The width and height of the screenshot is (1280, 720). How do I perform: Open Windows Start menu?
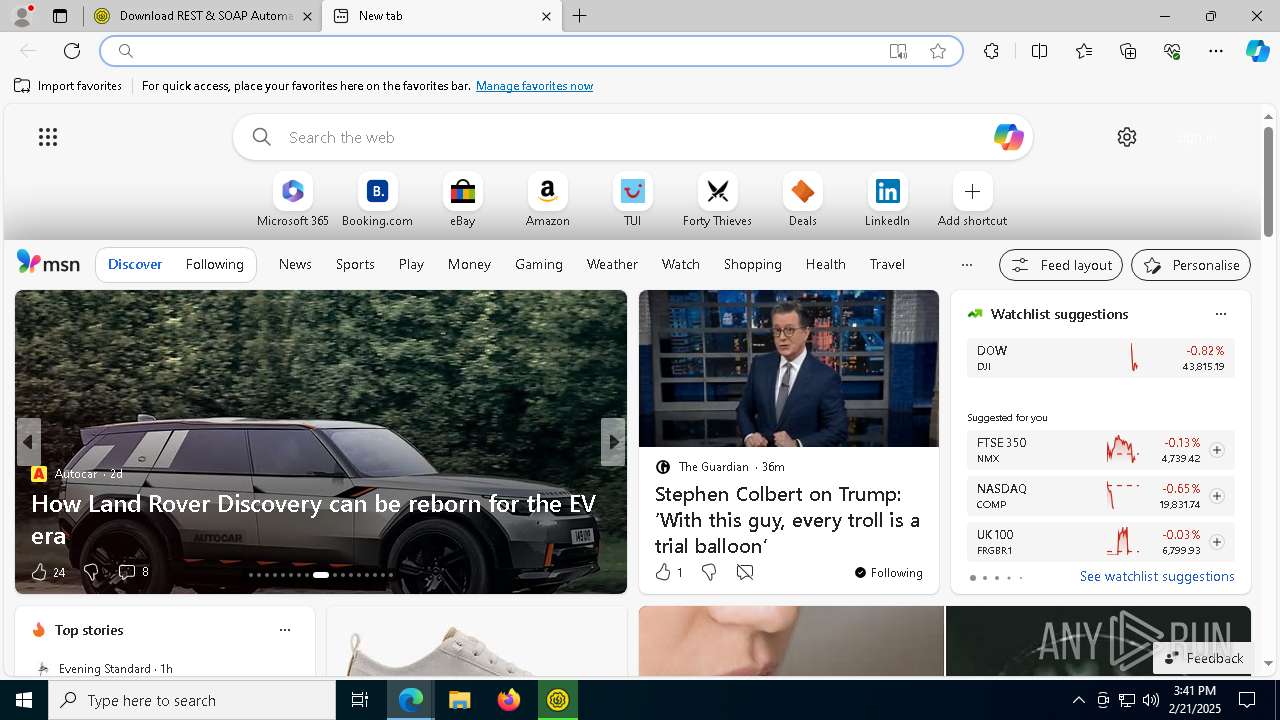24,700
